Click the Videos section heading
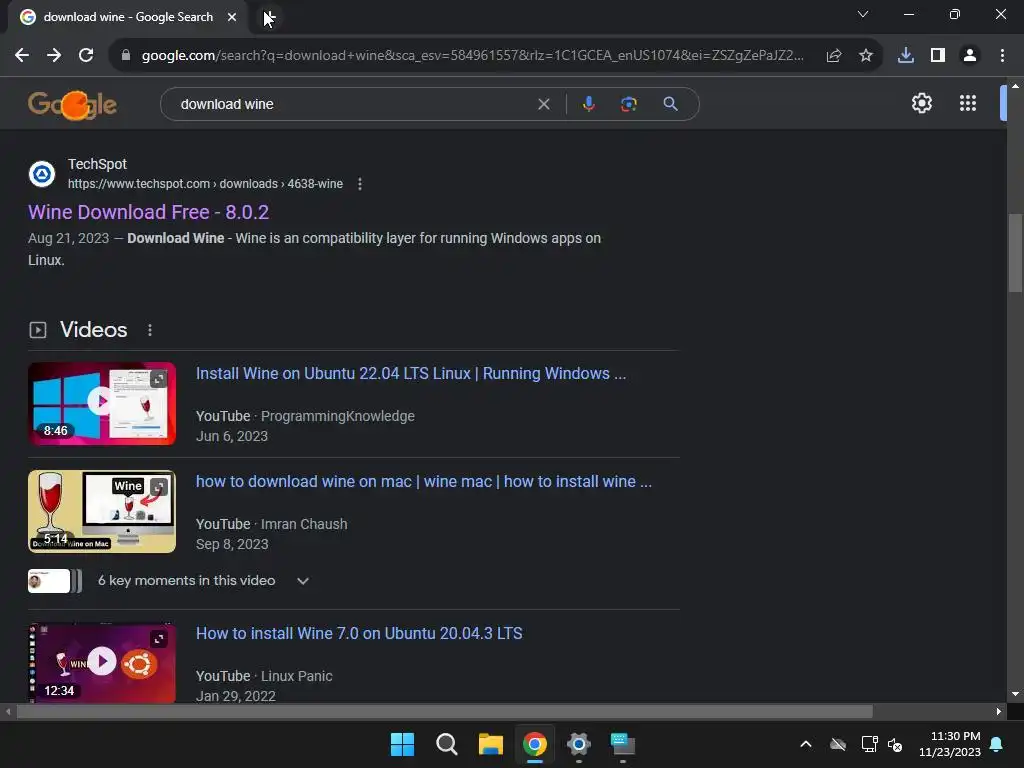1024x768 pixels. [93, 330]
